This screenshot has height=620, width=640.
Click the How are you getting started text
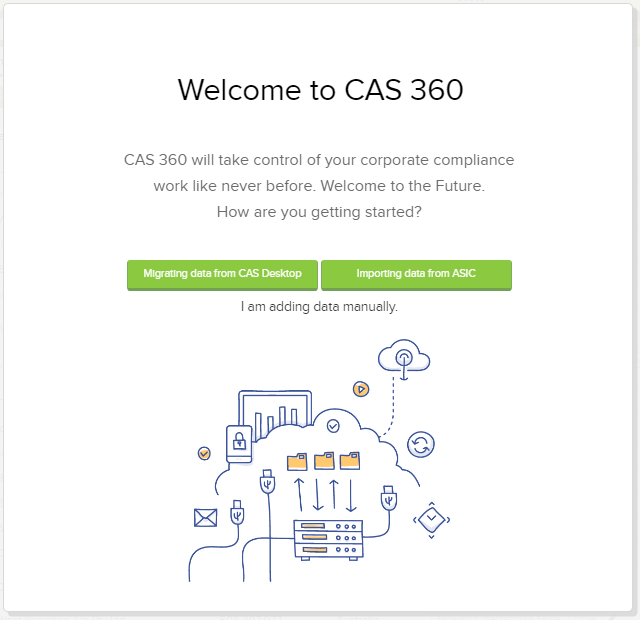click(319, 212)
